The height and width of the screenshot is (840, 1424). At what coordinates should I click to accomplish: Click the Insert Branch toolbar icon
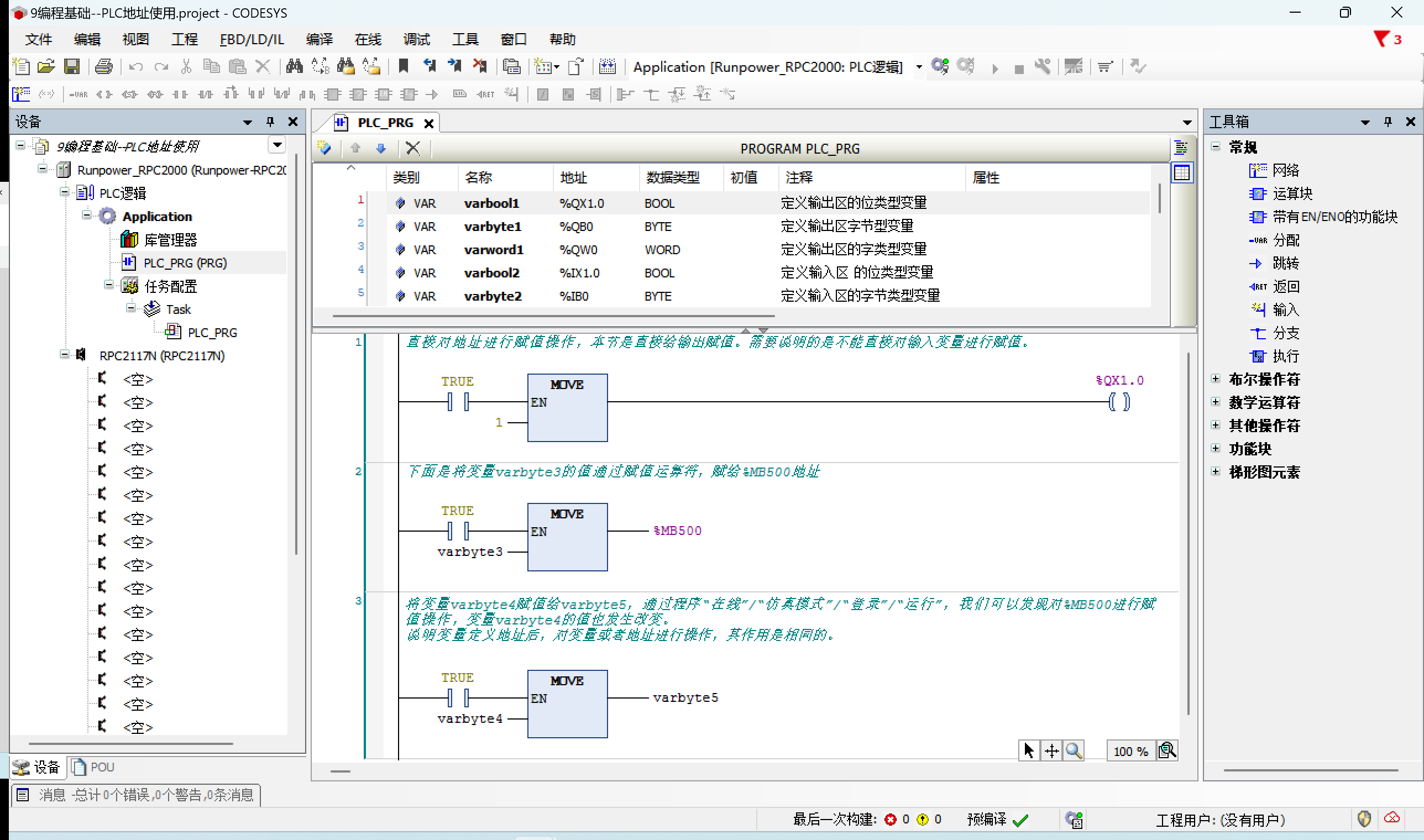pyautogui.click(x=652, y=95)
